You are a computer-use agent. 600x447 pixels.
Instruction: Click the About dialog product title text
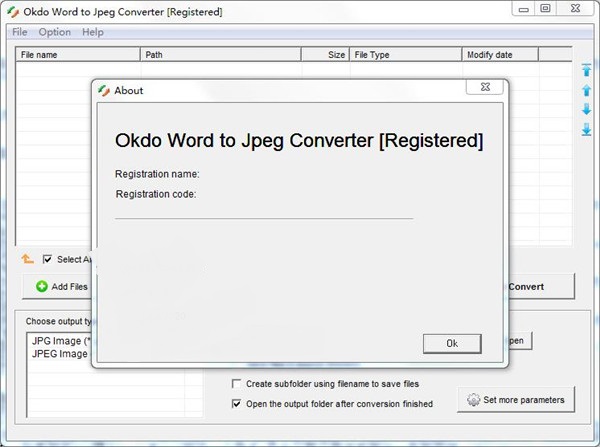pyautogui.click(x=299, y=140)
